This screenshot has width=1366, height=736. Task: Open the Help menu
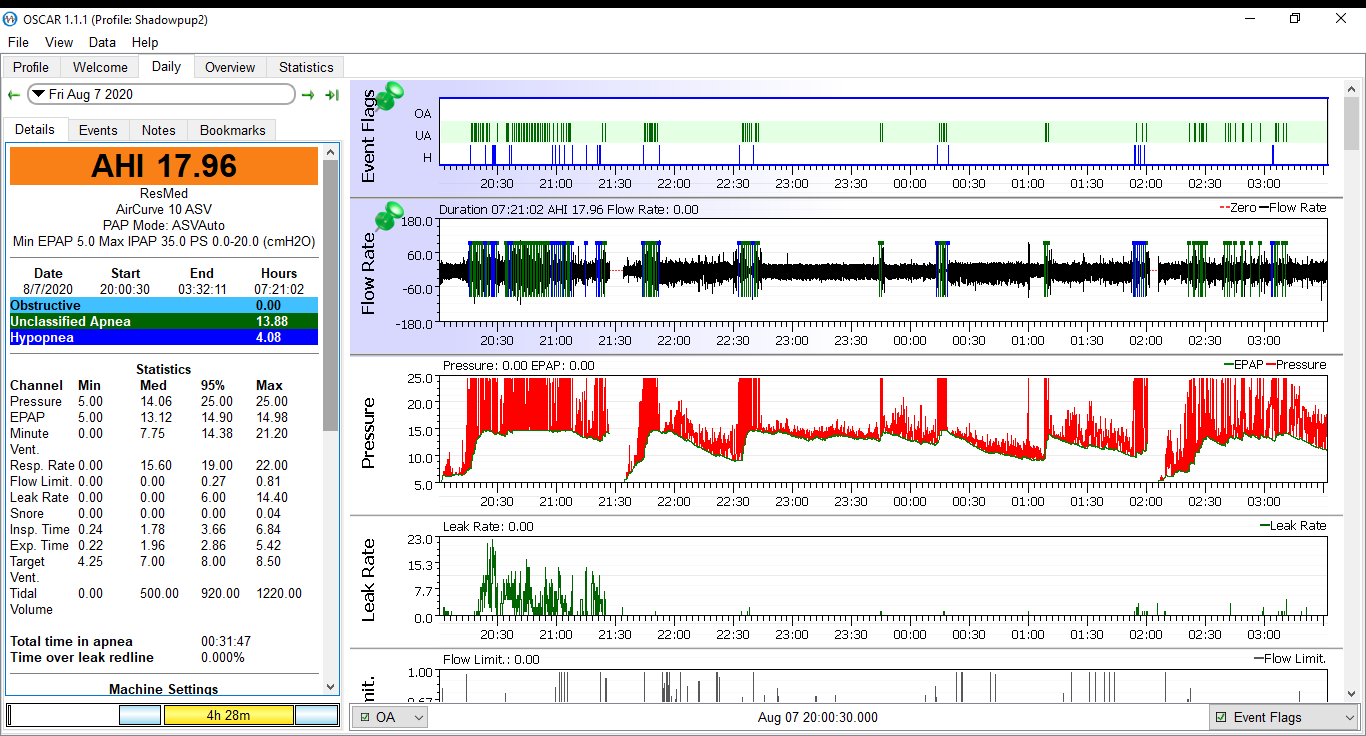[x=145, y=42]
